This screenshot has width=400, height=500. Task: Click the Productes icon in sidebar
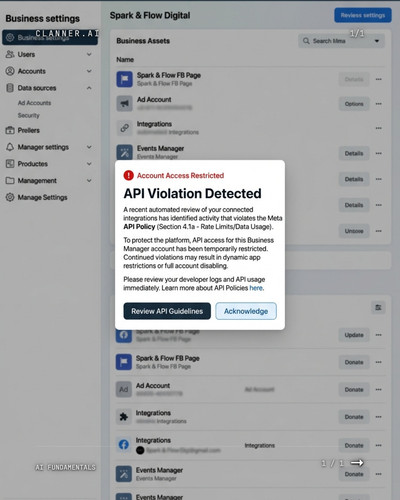[10, 164]
